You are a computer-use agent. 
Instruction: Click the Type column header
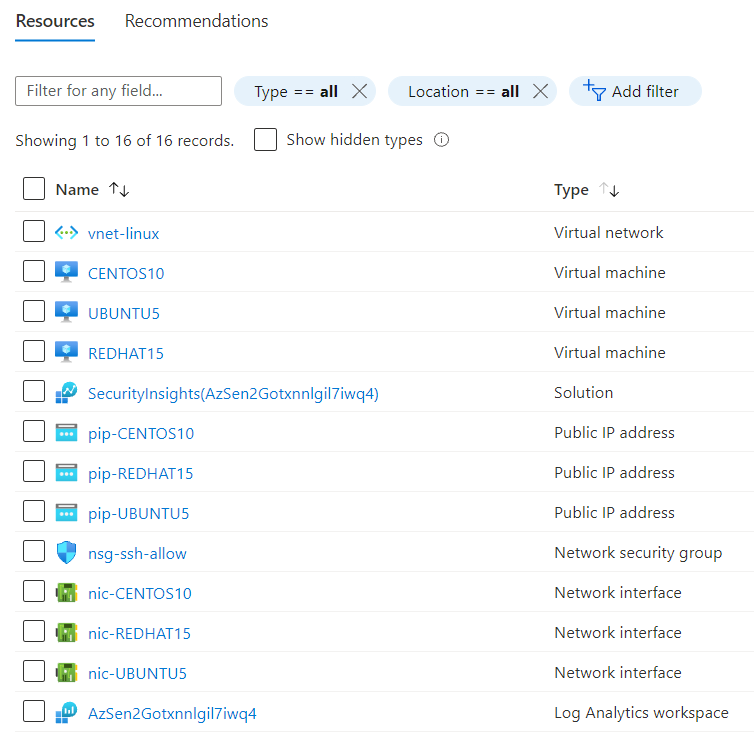[x=571, y=190]
